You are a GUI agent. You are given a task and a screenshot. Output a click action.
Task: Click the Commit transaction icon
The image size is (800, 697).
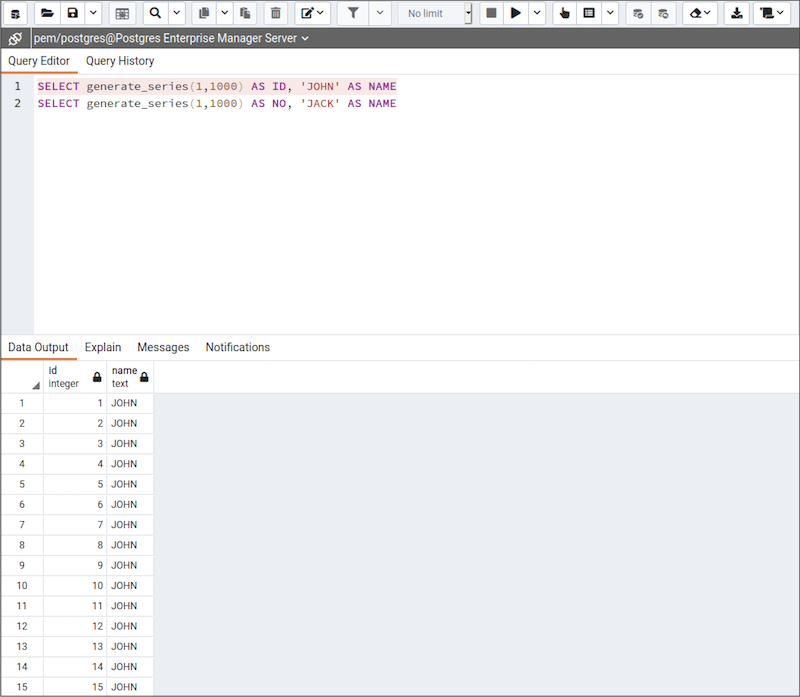point(638,13)
